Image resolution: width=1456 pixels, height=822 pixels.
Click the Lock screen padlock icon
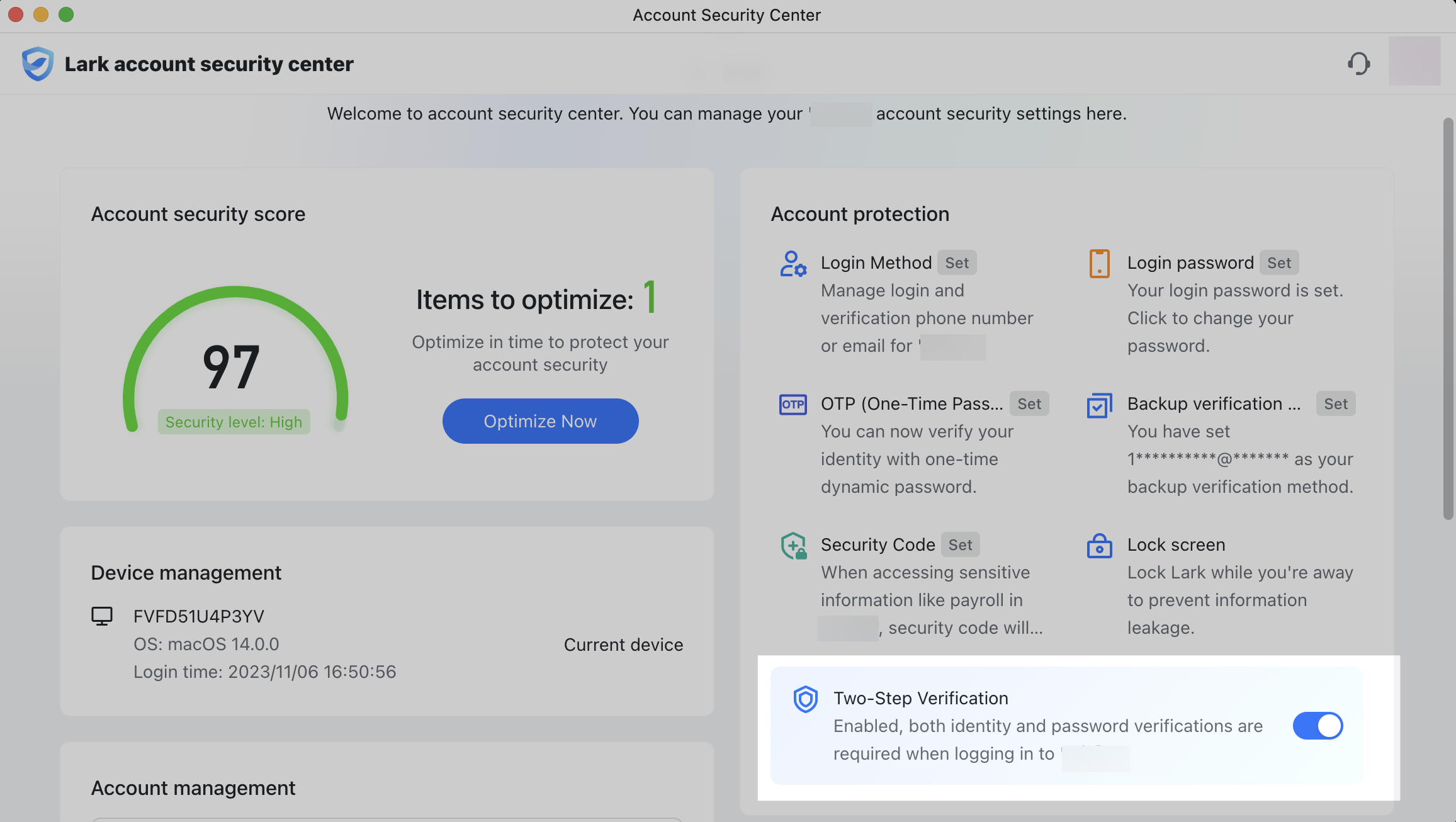1099,546
